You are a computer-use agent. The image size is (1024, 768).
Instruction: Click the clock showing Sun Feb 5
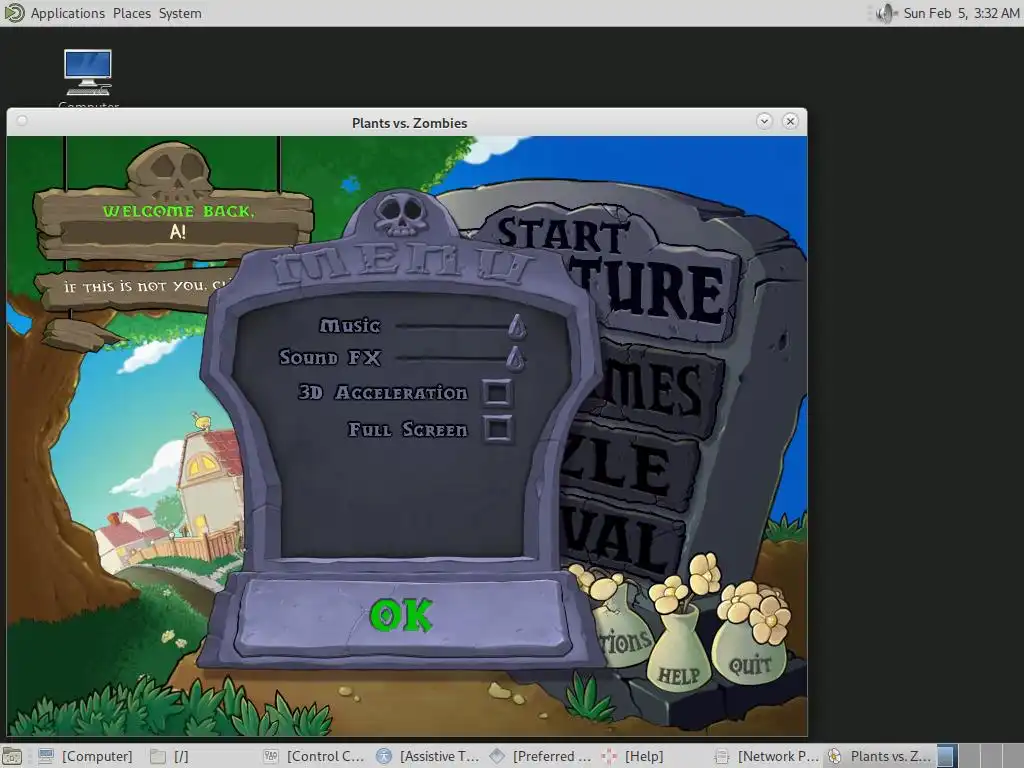pyautogui.click(x=961, y=13)
